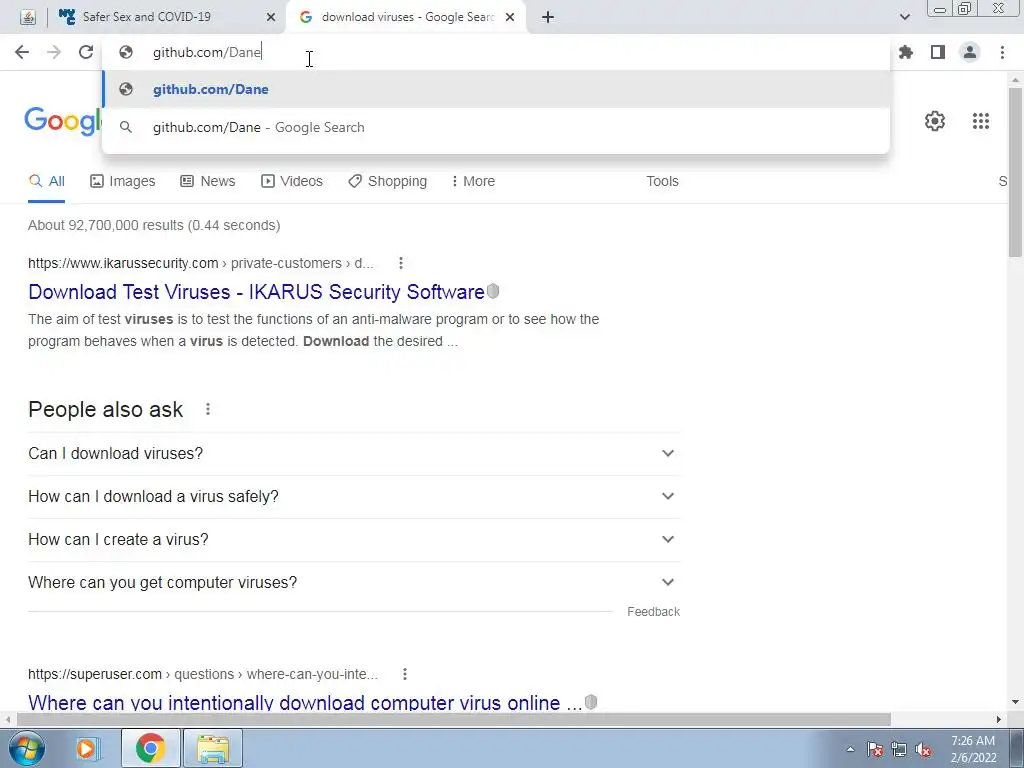Screen dimensions: 1024x768
Task: Go forward with the forward arrow
Action: (54, 52)
